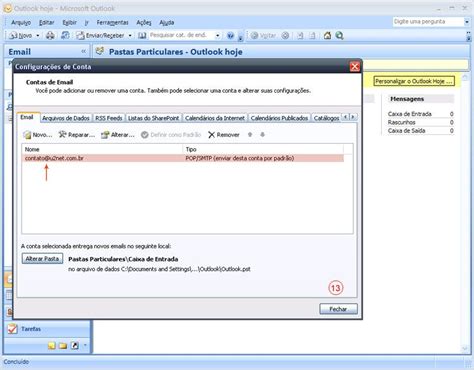Click the folder list icon in navigation pane
This screenshot has height=370, width=474.
tap(63, 346)
